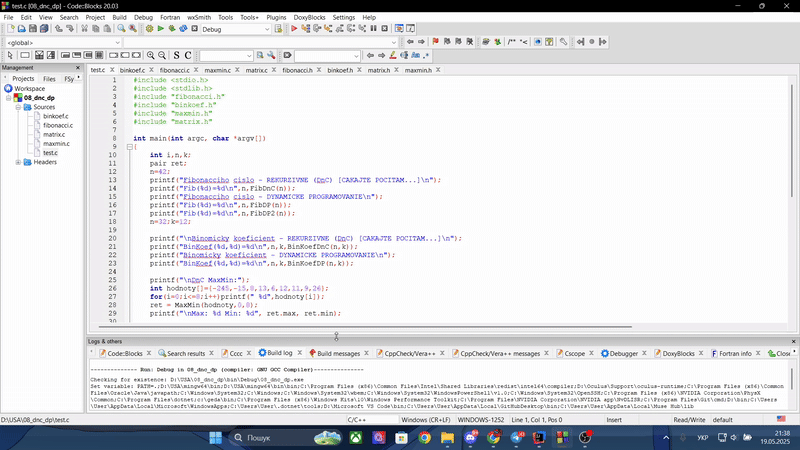Collapse the 08_dnc_dp project node
This screenshot has width=800, height=450.
pos(9,98)
